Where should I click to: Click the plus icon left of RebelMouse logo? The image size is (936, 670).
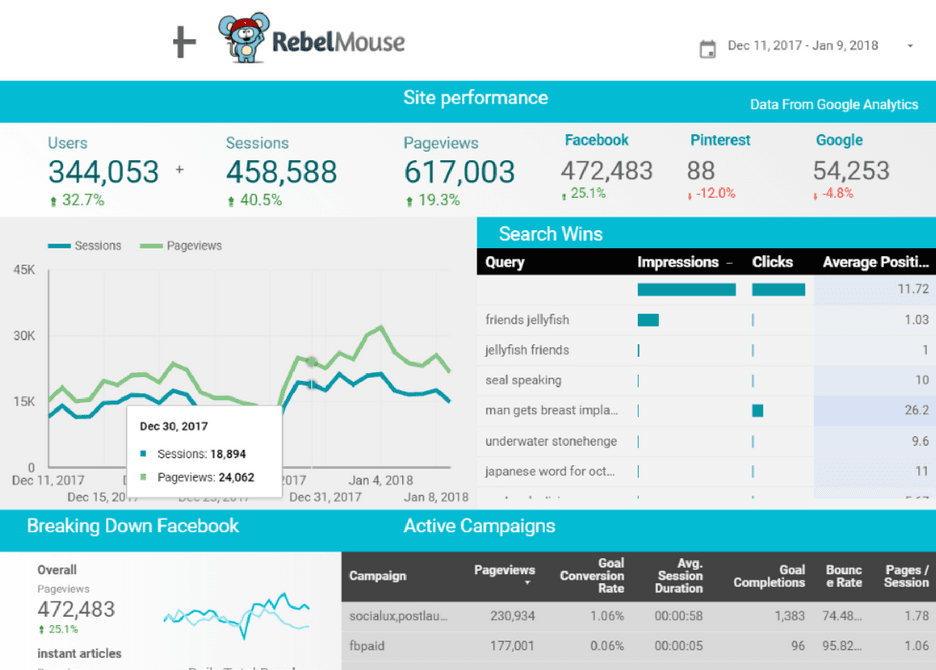click(x=184, y=43)
